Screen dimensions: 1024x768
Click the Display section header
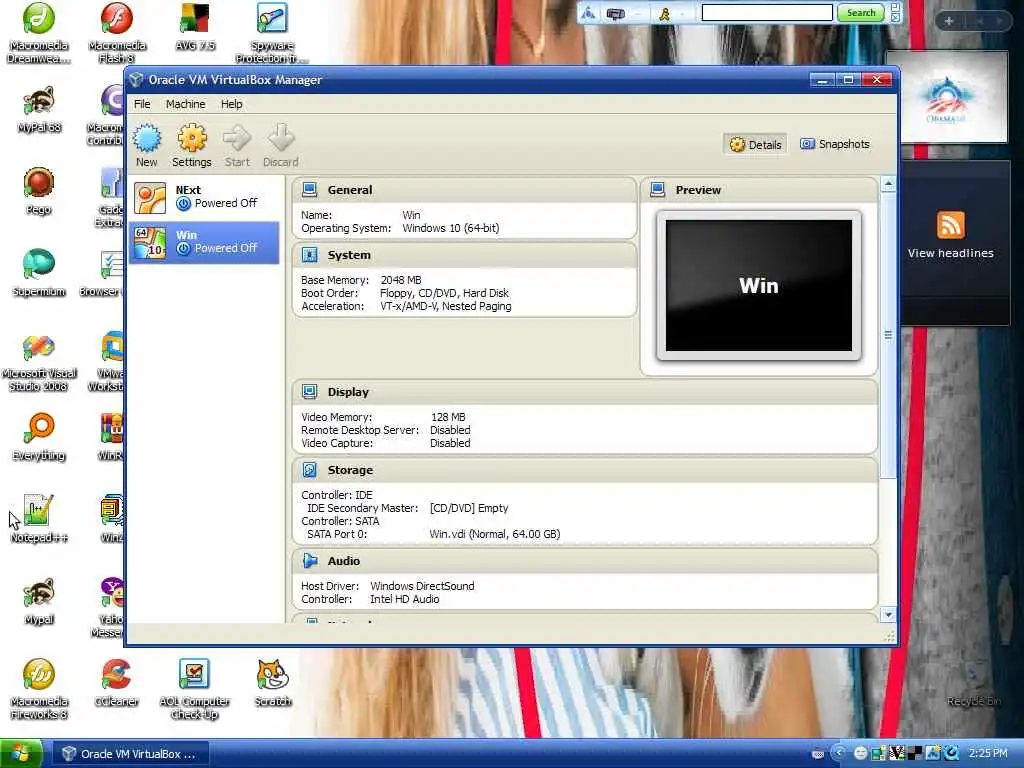(584, 392)
